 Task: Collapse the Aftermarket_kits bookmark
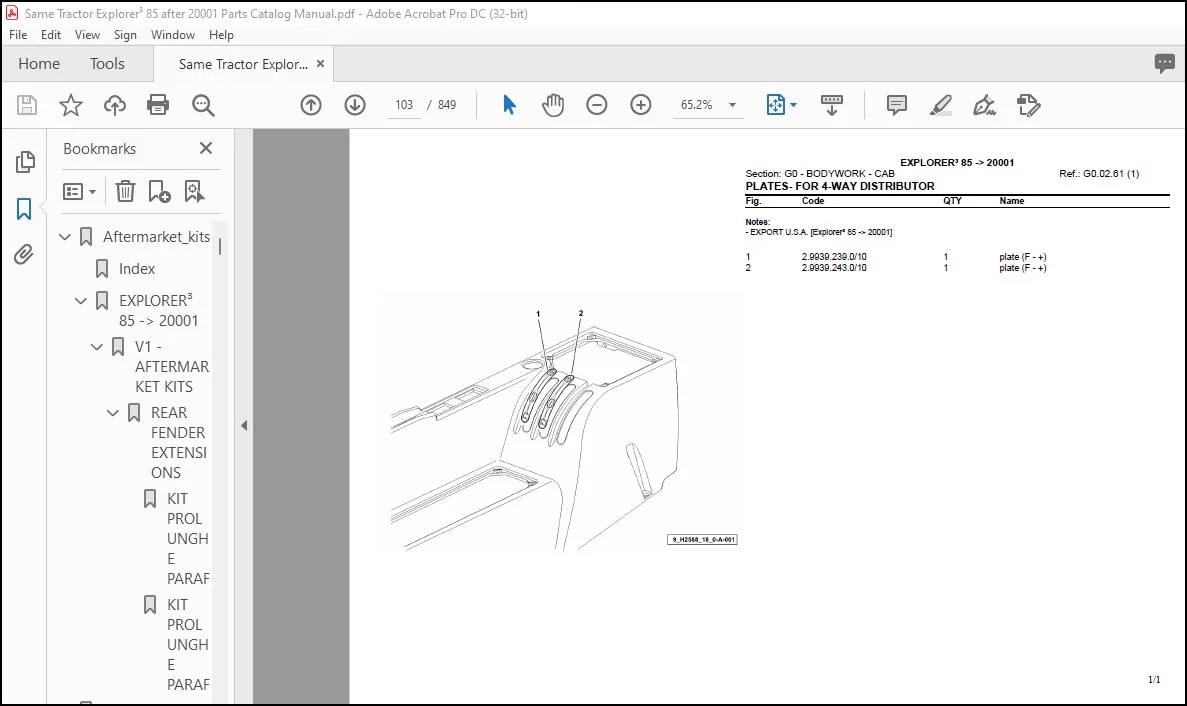tap(65, 237)
